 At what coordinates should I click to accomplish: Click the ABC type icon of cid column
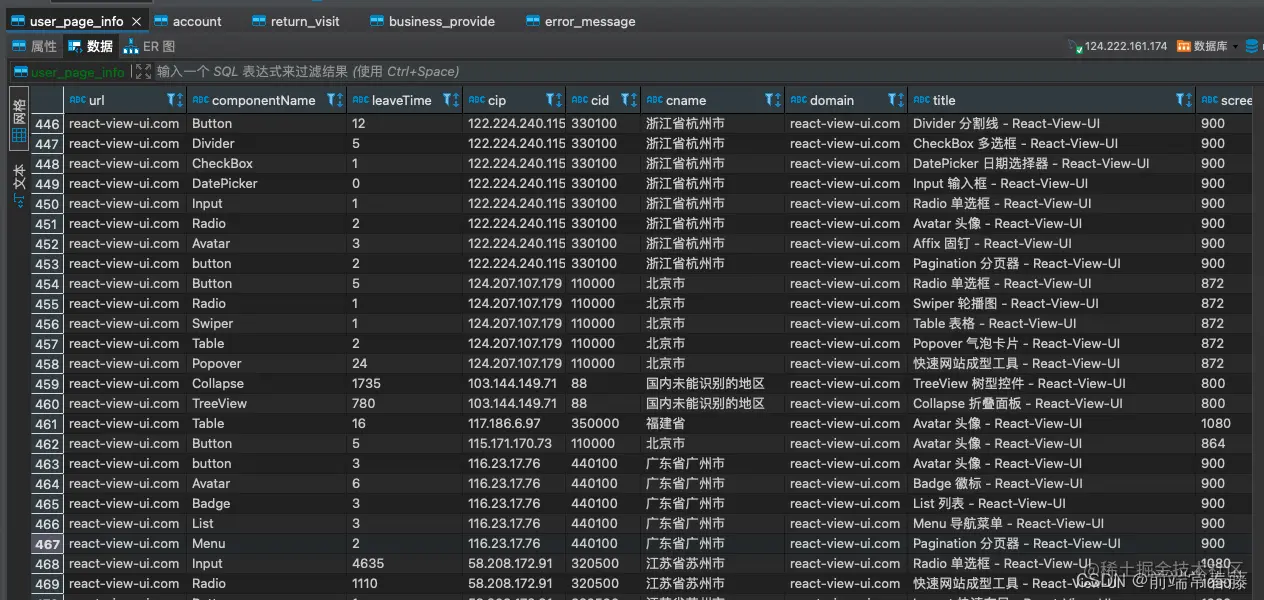(x=579, y=100)
